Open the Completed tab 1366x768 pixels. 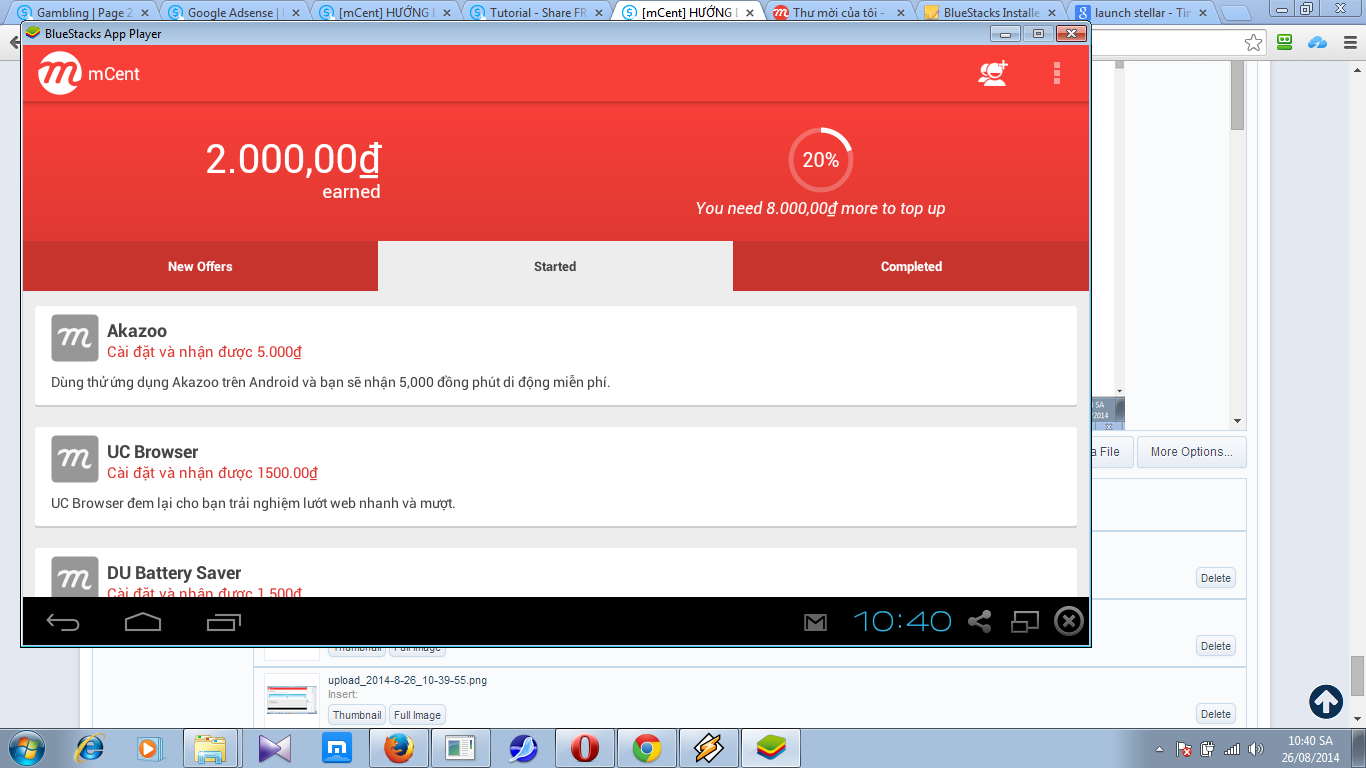click(911, 266)
